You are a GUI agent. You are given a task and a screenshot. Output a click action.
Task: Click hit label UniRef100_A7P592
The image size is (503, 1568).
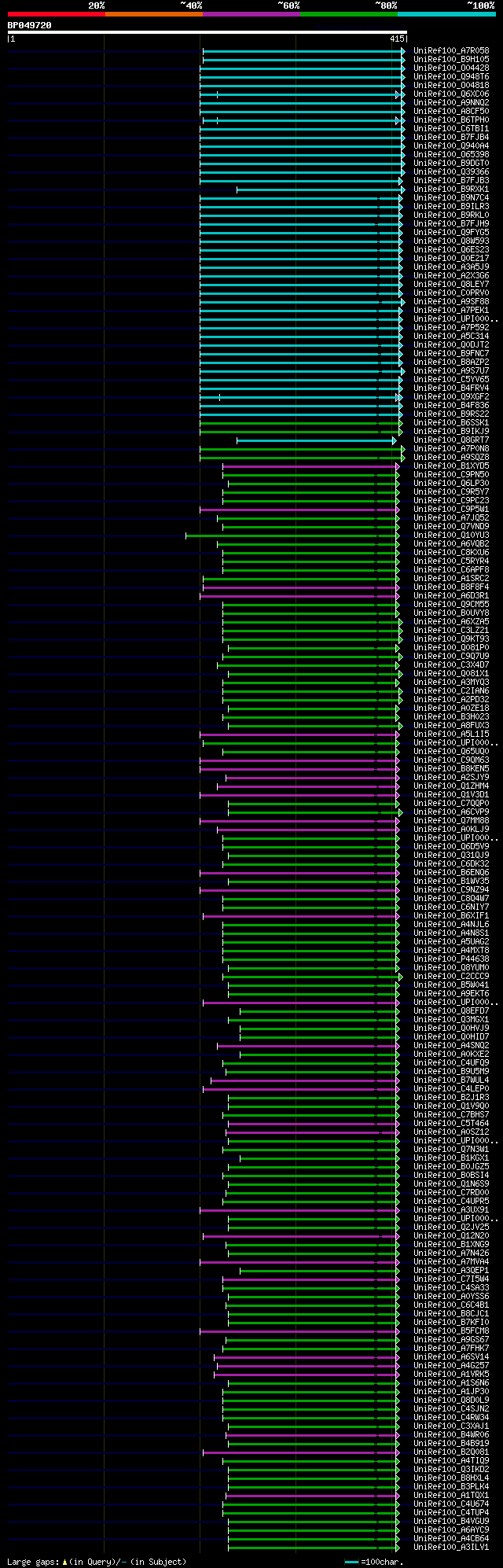click(x=451, y=328)
